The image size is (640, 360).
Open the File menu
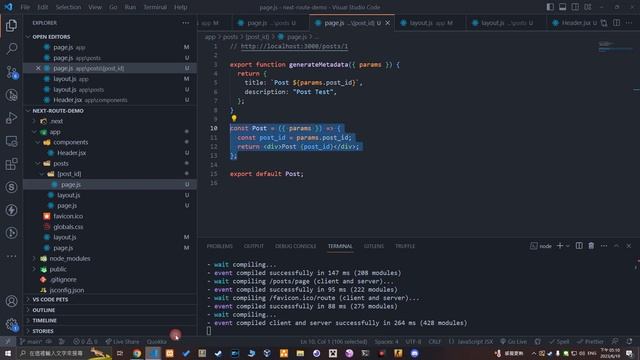(x=25, y=7)
